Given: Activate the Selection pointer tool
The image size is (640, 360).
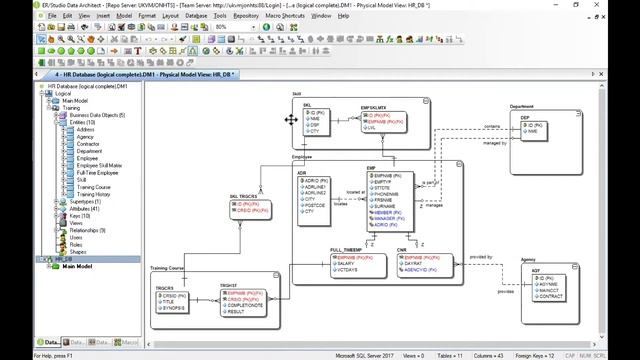Looking at the screenshot, I should click(41, 39).
